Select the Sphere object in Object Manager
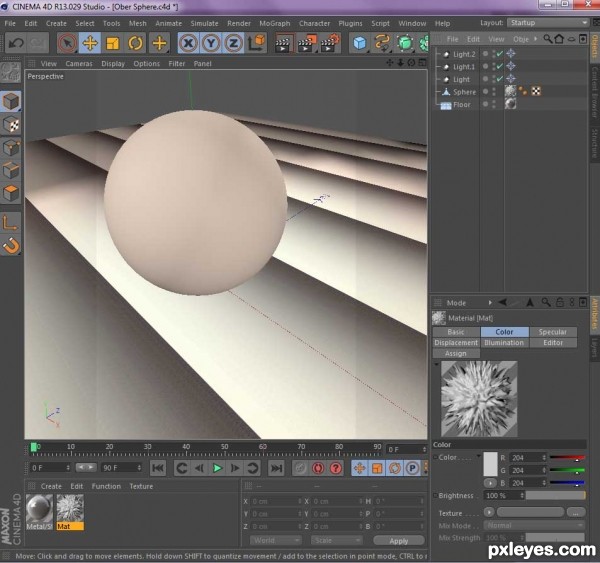Screen dimensions: 600x563 tap(465, 92)
